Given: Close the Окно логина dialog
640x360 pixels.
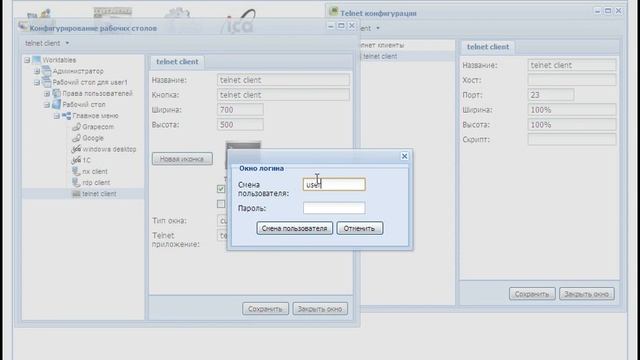Looking at the screenshot, I should [404, 156].
